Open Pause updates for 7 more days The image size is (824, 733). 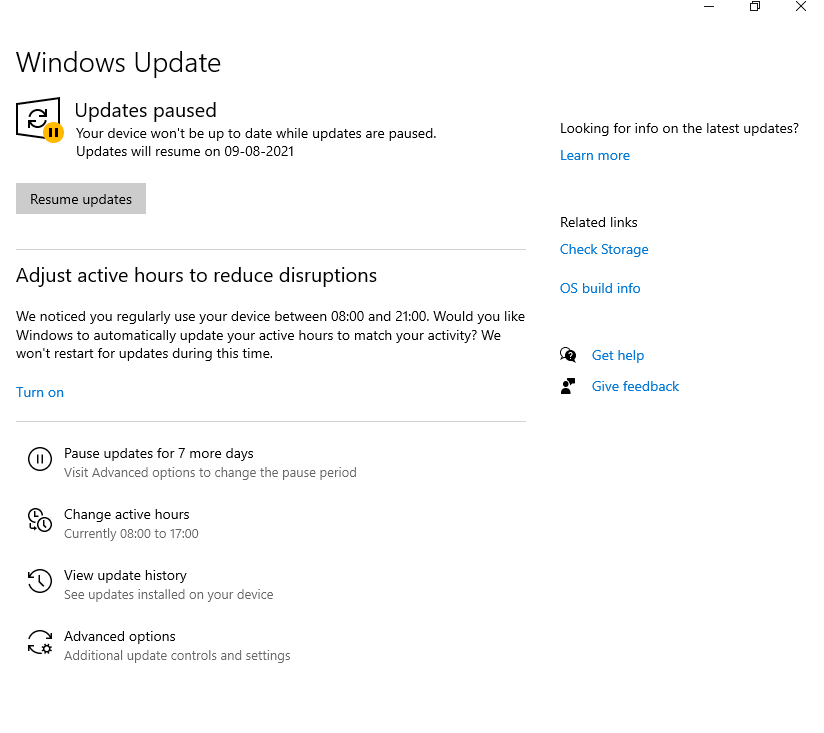click(x=160, y=453)
